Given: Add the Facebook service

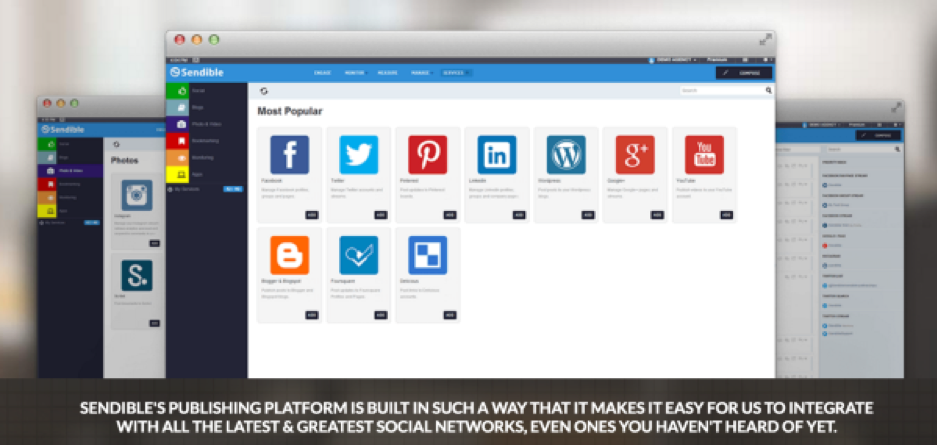Looking at the screenshot, I should coord(312,214).
